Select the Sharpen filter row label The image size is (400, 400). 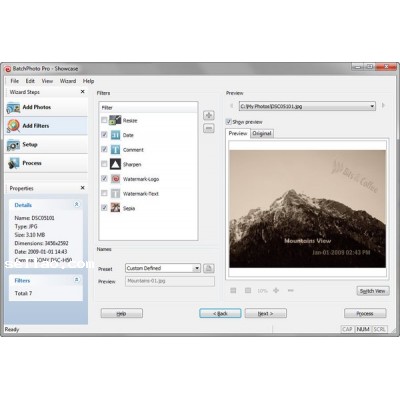pyautogui.click(x=132, y=164)
